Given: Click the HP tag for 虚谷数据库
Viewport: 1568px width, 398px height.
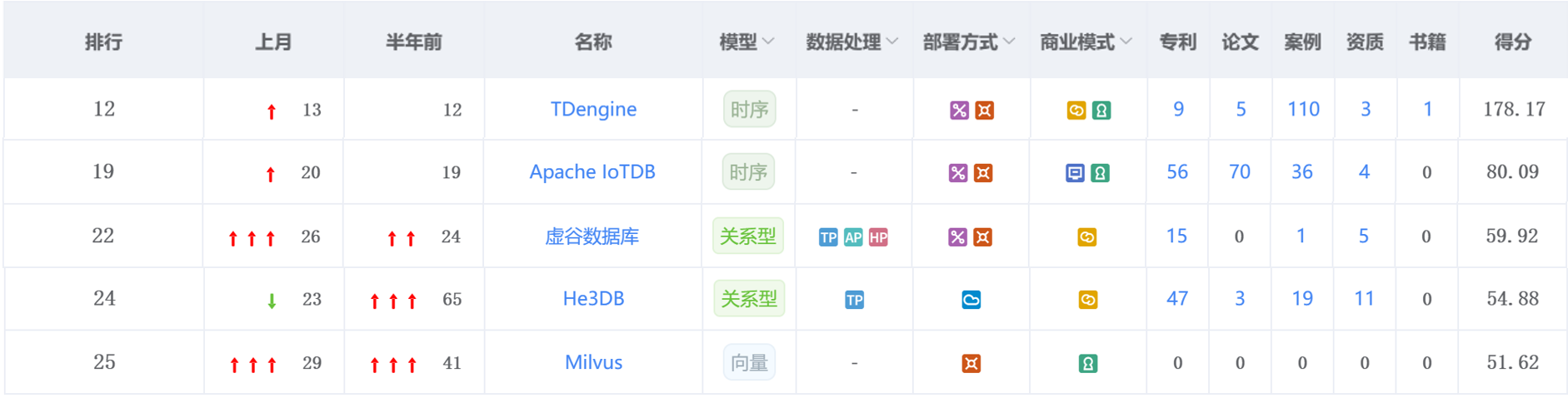Looking at the screenshot, I should [x=878, y=237].
